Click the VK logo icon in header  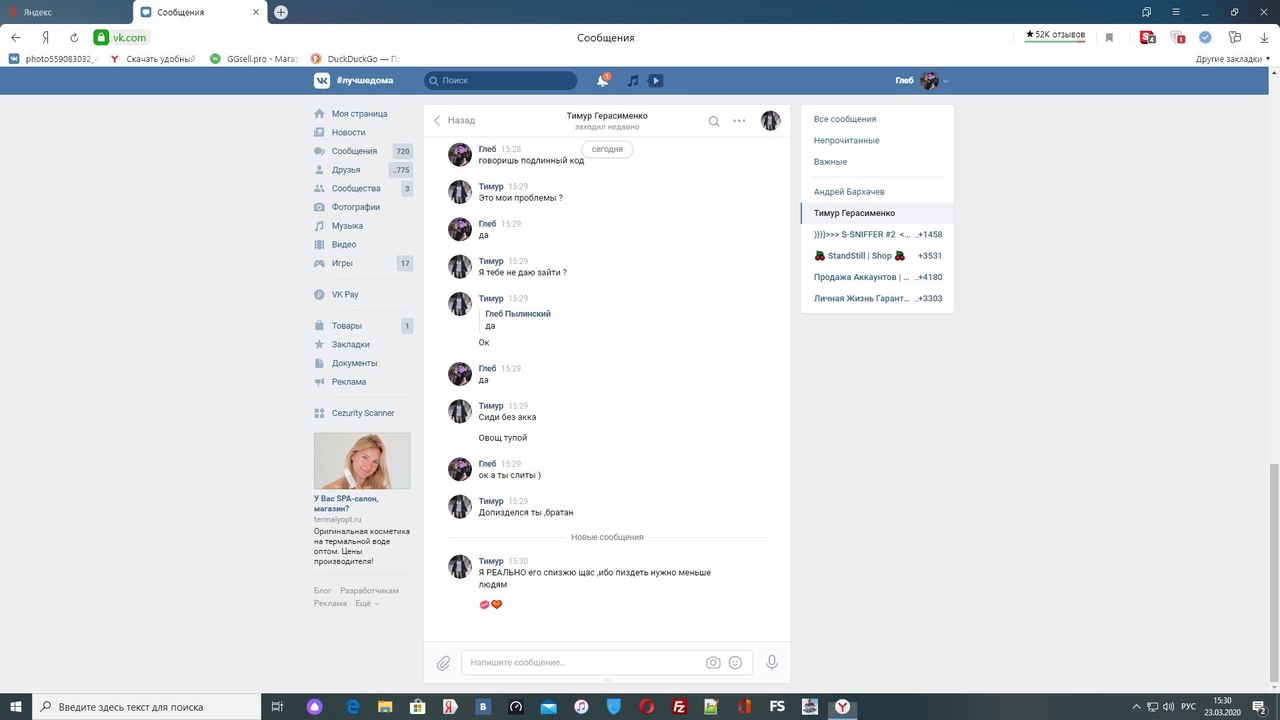(x=323, y=80)
